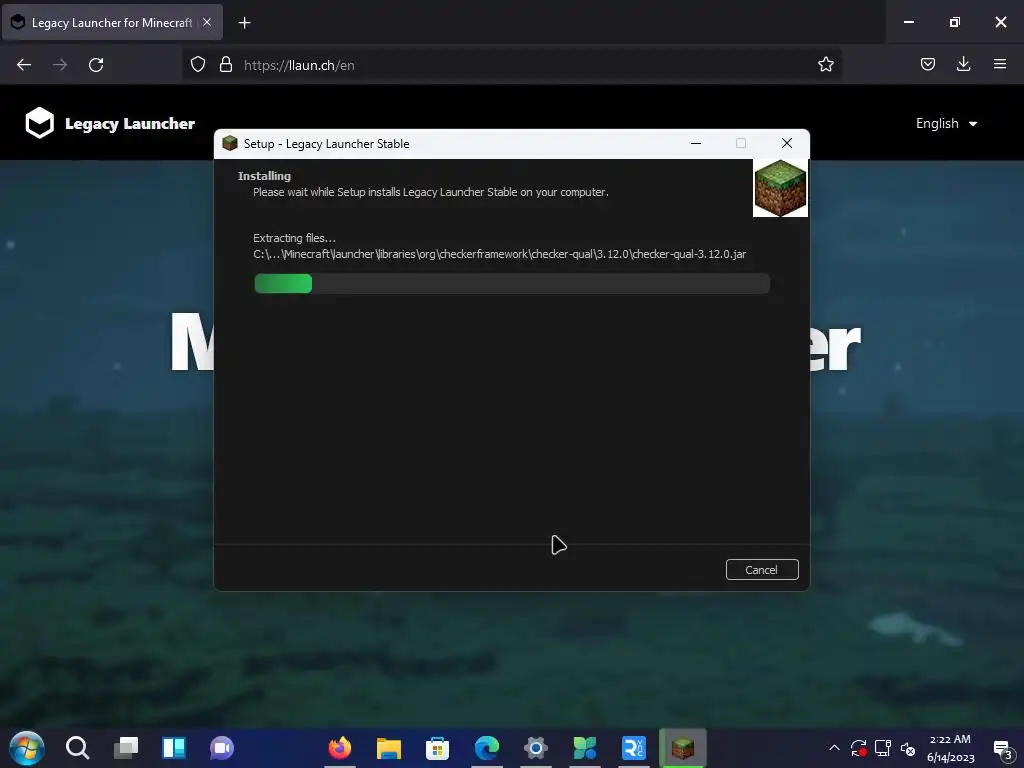This screenshot has height=768, width=1024.
Task: Open Microsoft Store from the taskbar
Action: coord(438,748)
